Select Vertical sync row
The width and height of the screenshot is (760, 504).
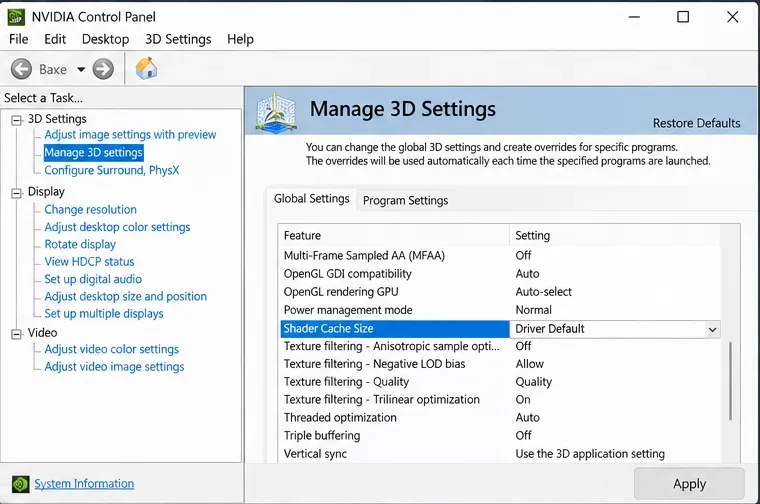tap(500, 454)
